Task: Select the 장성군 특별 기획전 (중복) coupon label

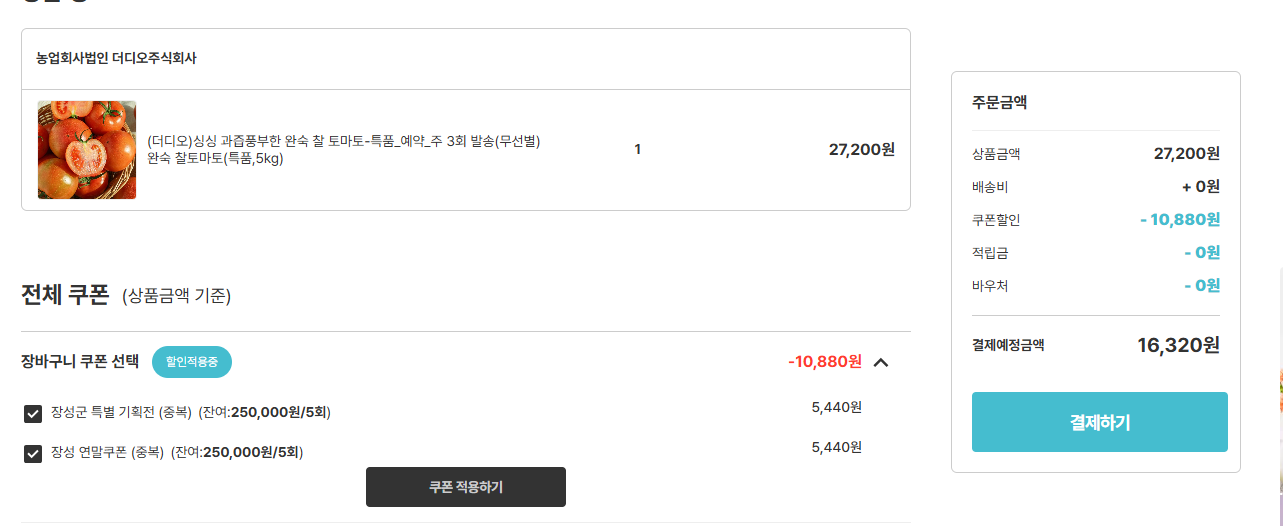Action: [x=121, y=412]
